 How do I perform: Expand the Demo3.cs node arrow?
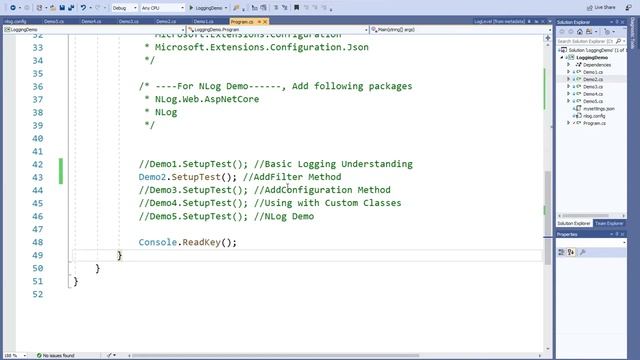click(569, 87)
